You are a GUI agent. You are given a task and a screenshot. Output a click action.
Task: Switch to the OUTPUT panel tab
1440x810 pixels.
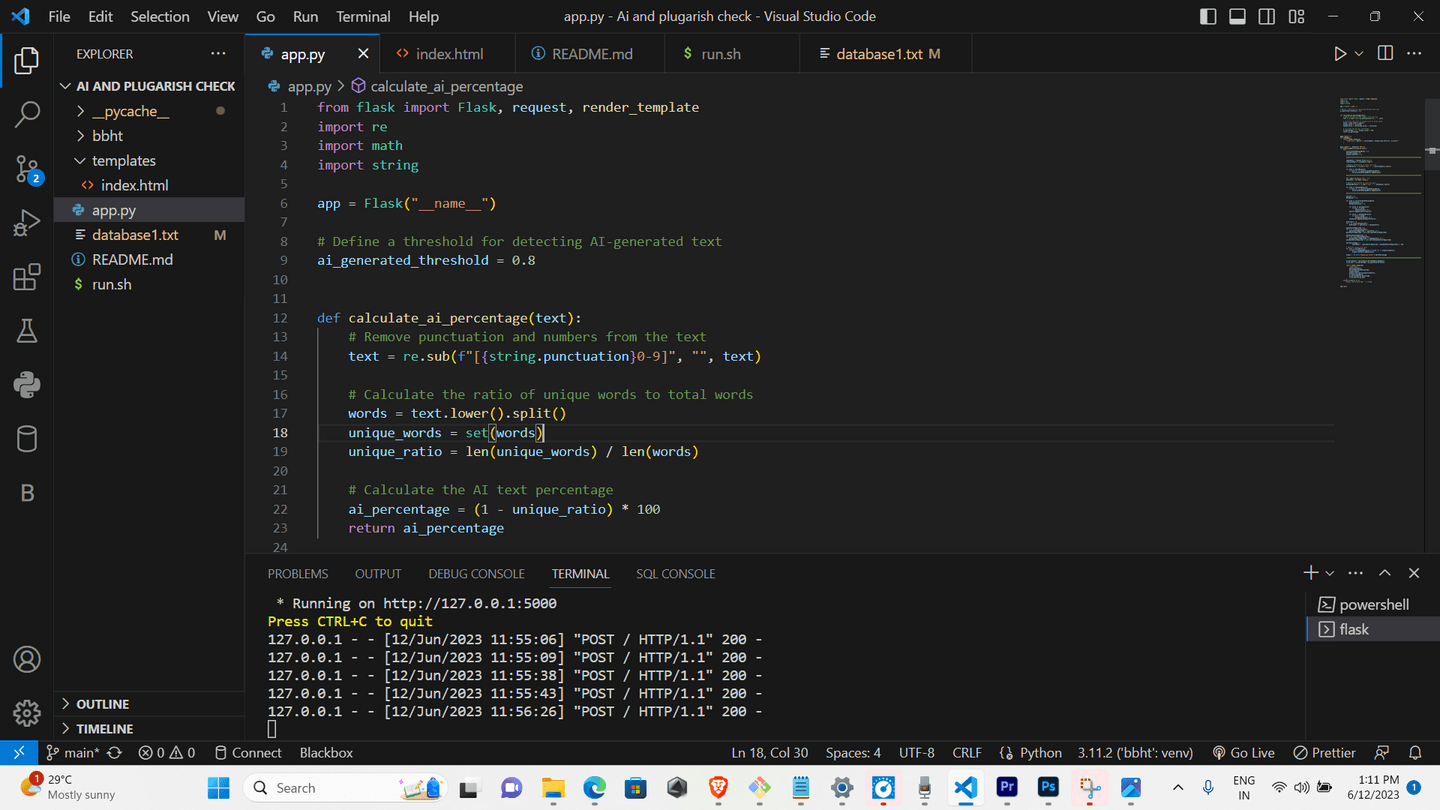[x=378, y=574]
